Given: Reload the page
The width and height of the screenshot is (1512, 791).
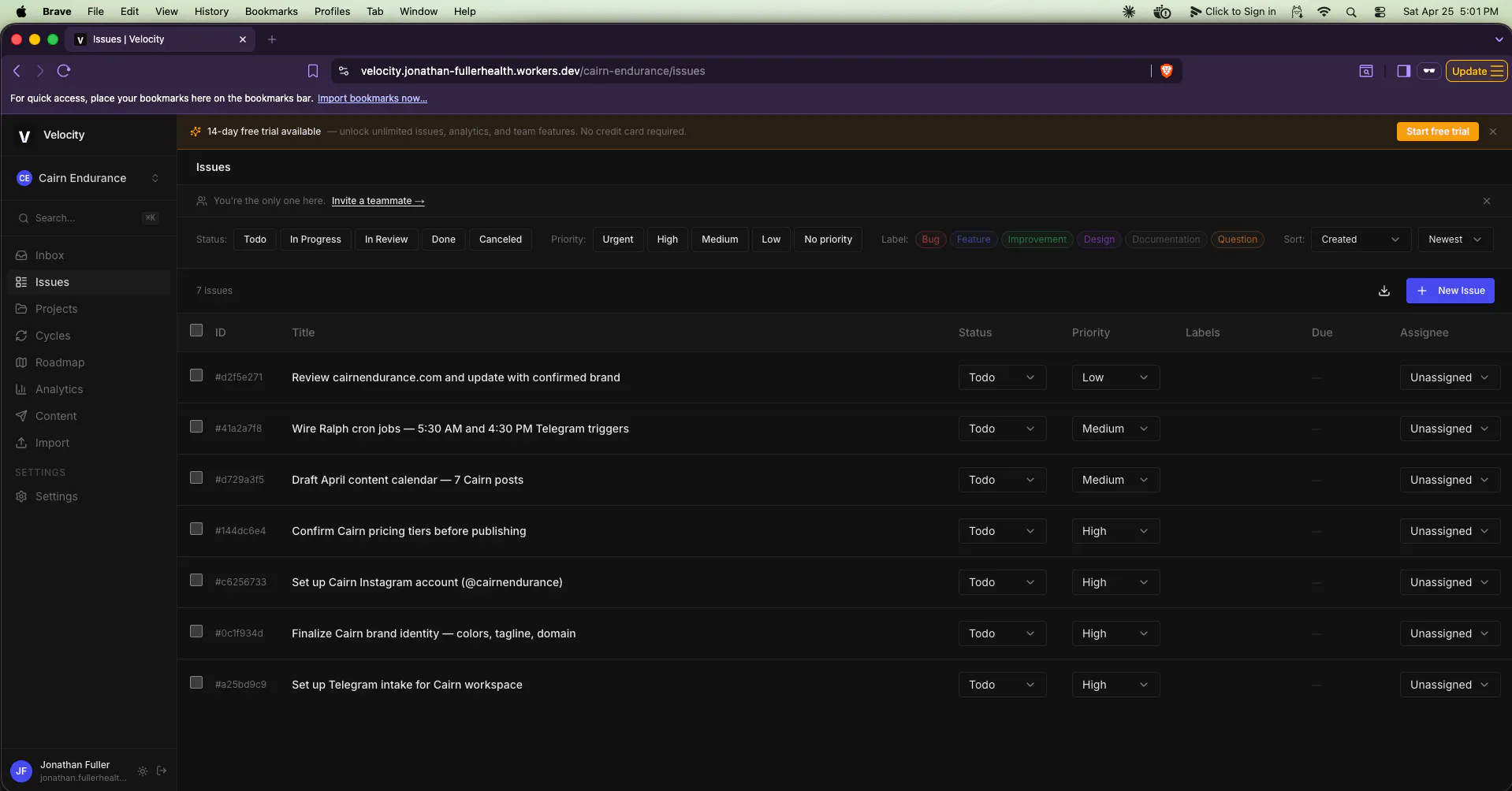Looking at the screenshot, I should [x=64, y=71].
